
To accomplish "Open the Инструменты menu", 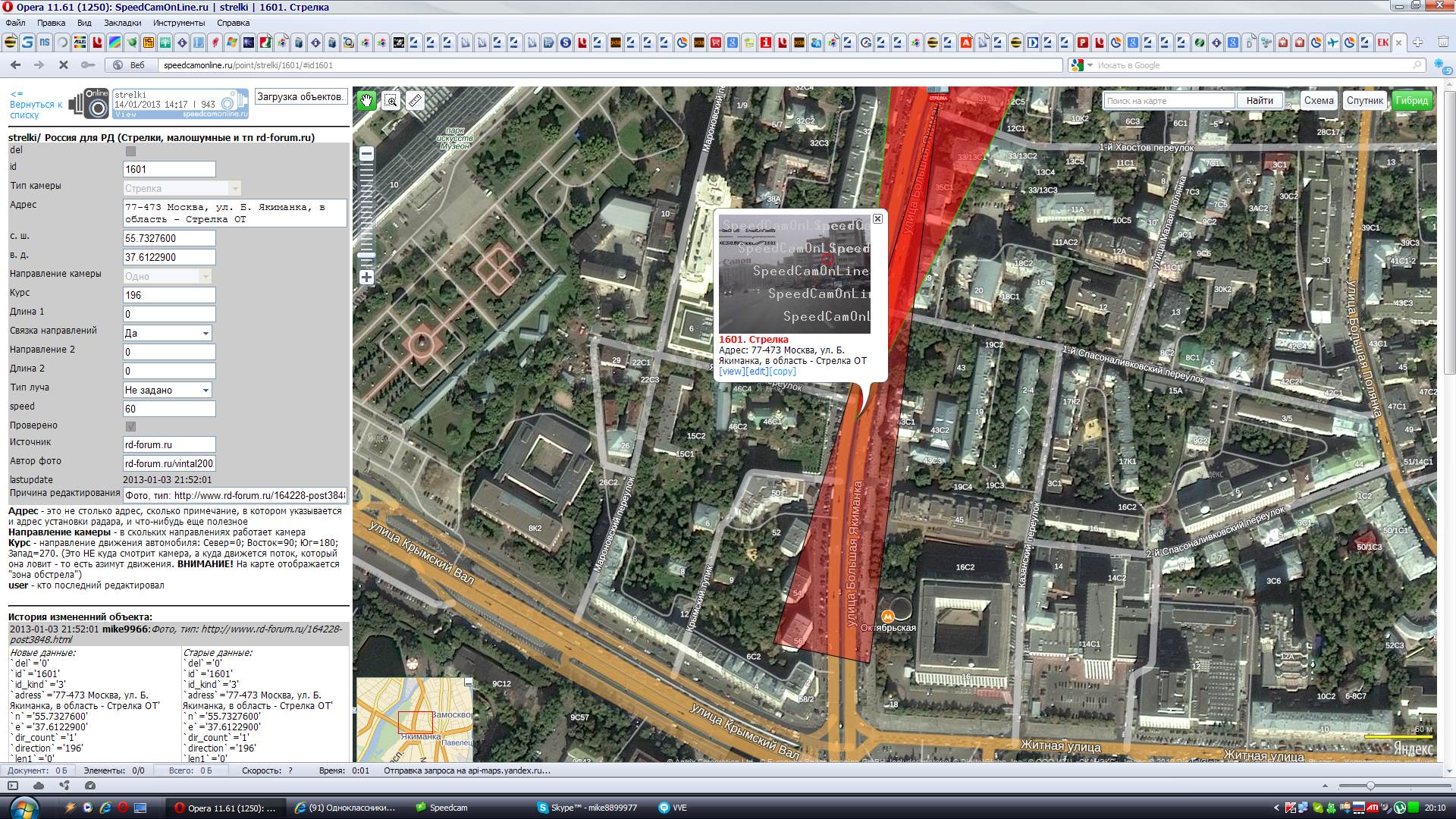I will (x=179, y=23).
